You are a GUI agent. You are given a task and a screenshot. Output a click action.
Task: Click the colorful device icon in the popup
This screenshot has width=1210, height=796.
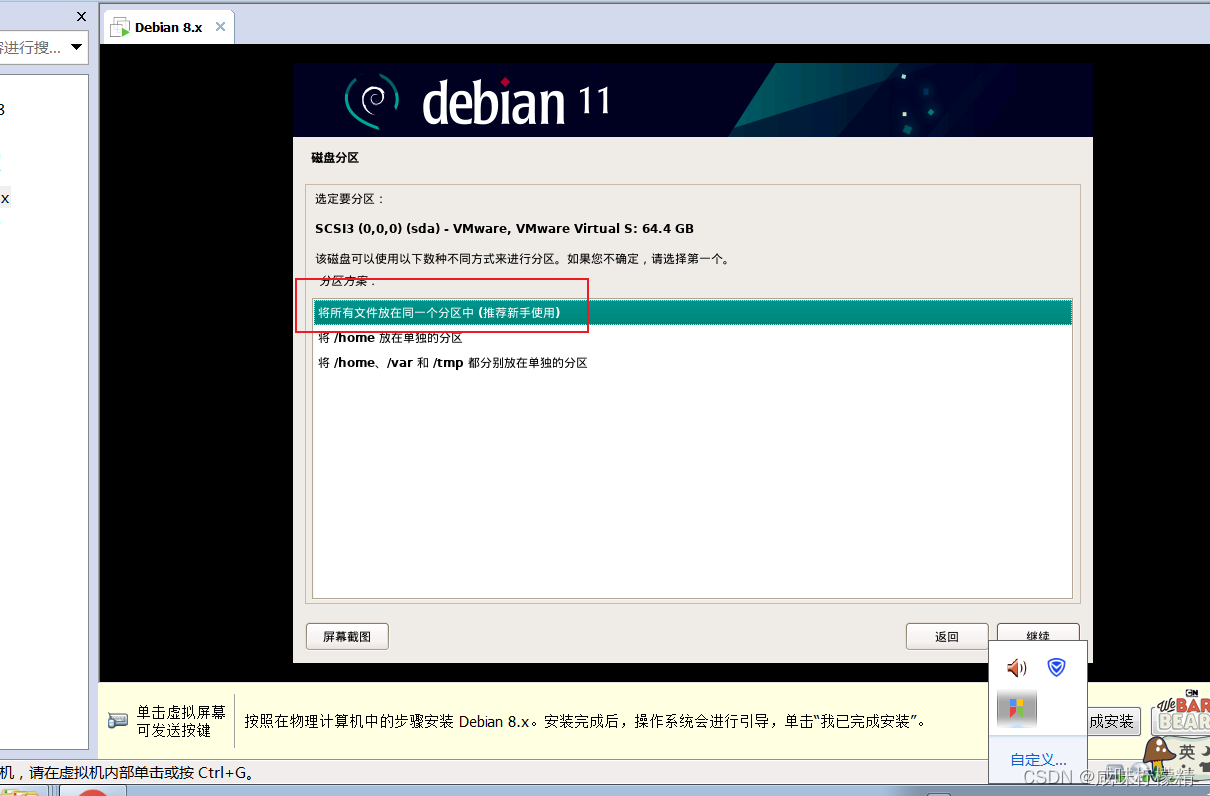click(x=1017, y=708)
